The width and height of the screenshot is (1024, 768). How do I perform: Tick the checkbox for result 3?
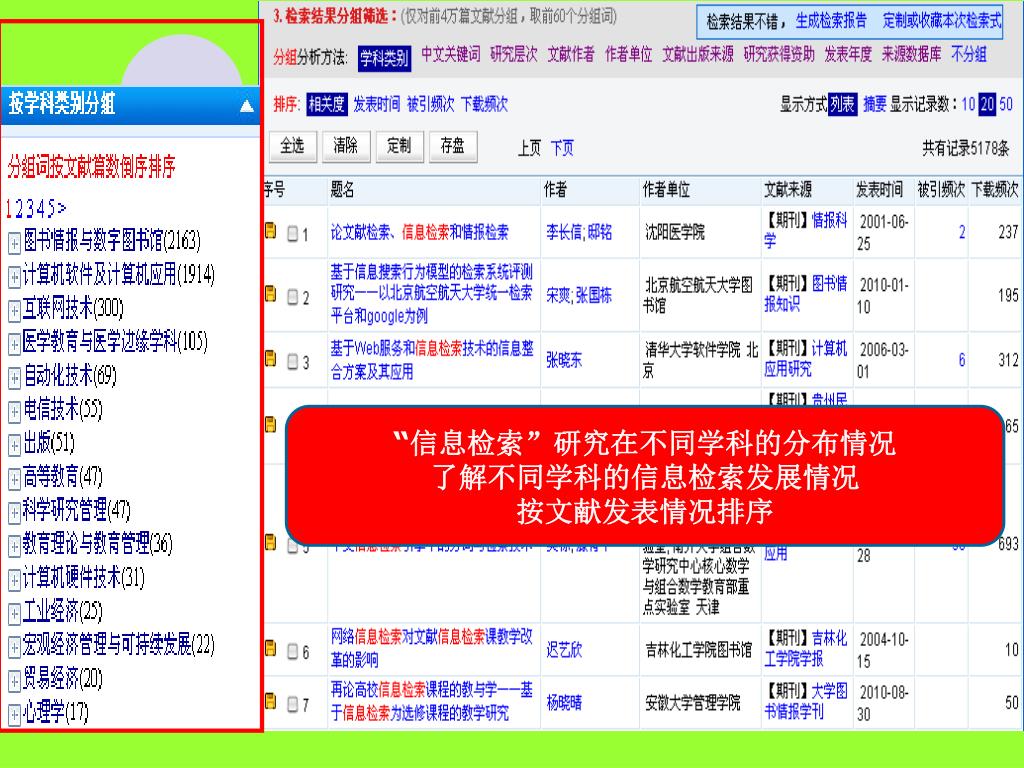(293, 361)
